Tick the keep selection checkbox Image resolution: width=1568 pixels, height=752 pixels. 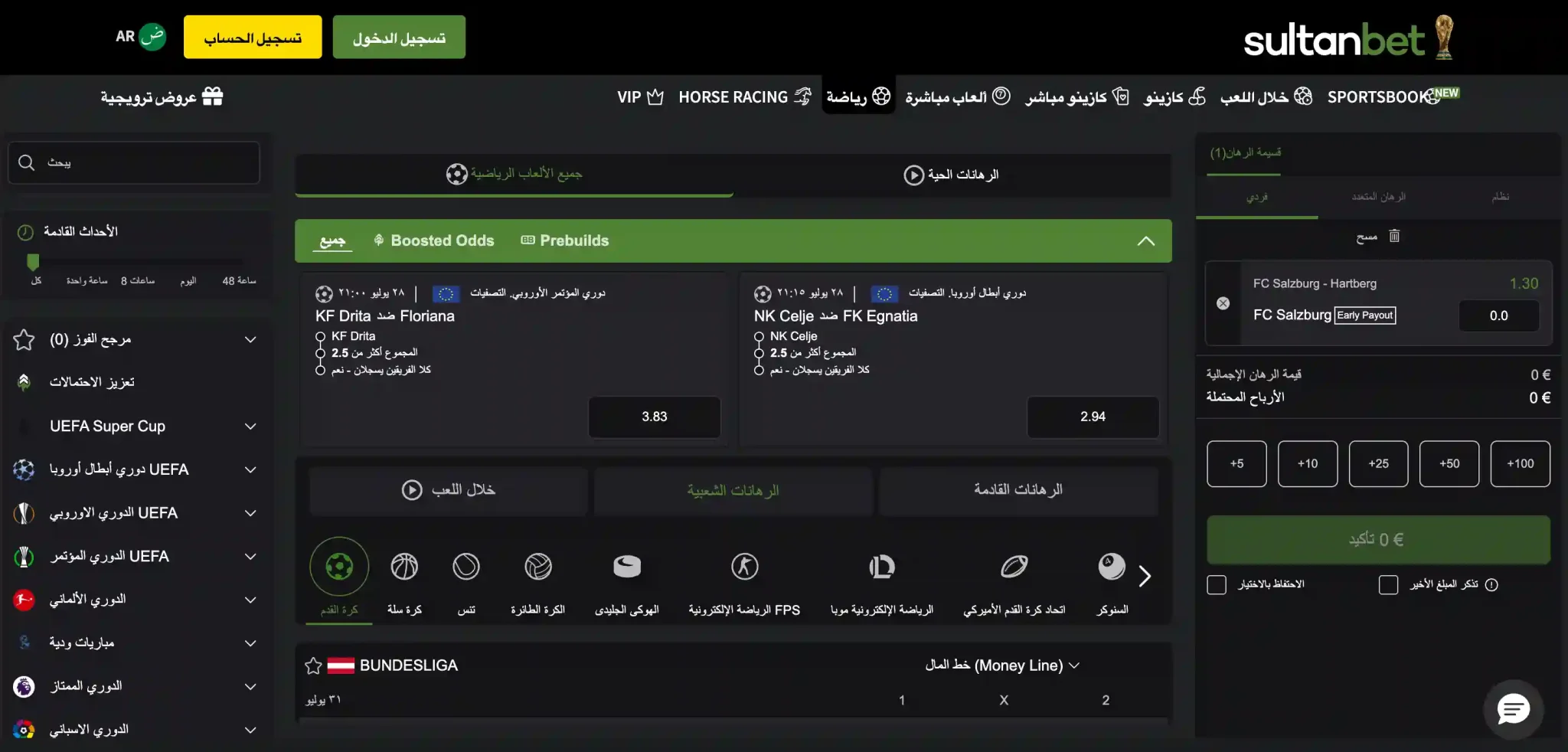[x=1217, y=585]
